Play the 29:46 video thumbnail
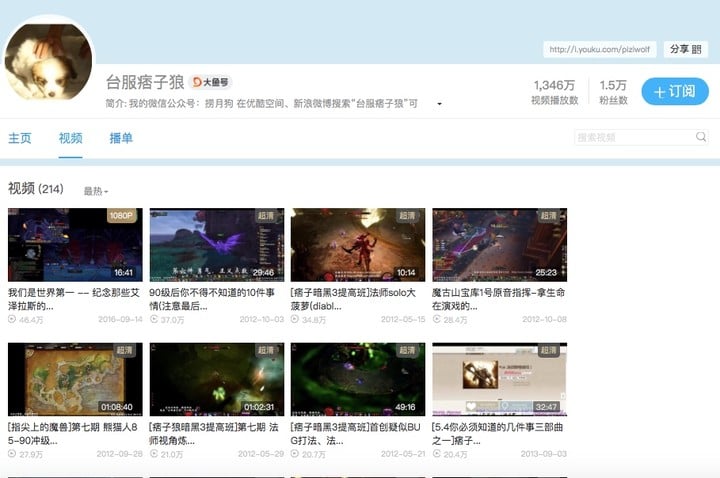The height and width of the screenshot is (478, 720). (217, 245)
